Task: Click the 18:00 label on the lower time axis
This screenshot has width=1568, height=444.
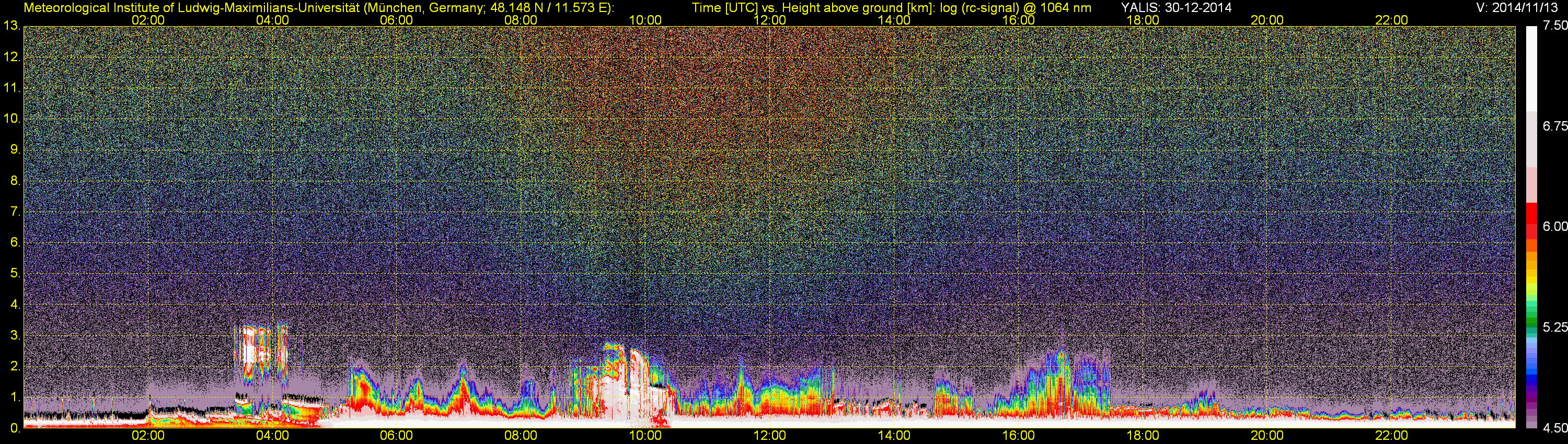Action: (1143, 436)
